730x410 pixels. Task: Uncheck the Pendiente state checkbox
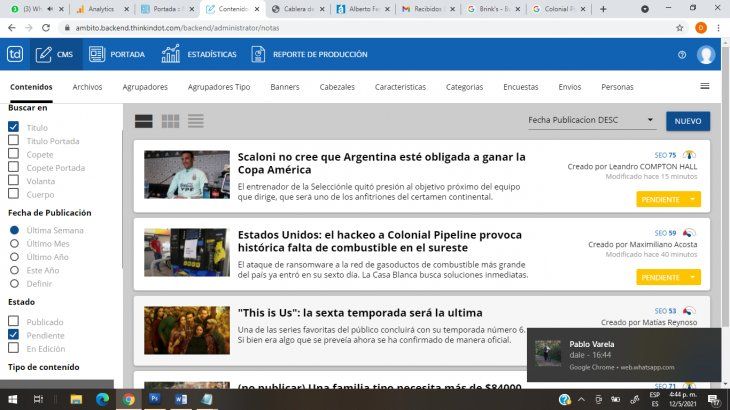click(14, 335)
